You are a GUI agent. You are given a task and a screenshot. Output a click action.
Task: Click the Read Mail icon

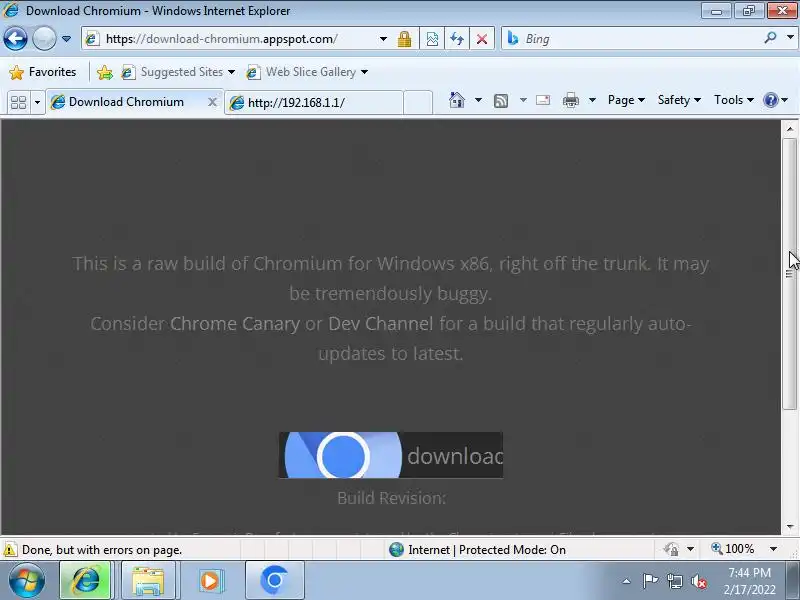[x=543, y=100]
